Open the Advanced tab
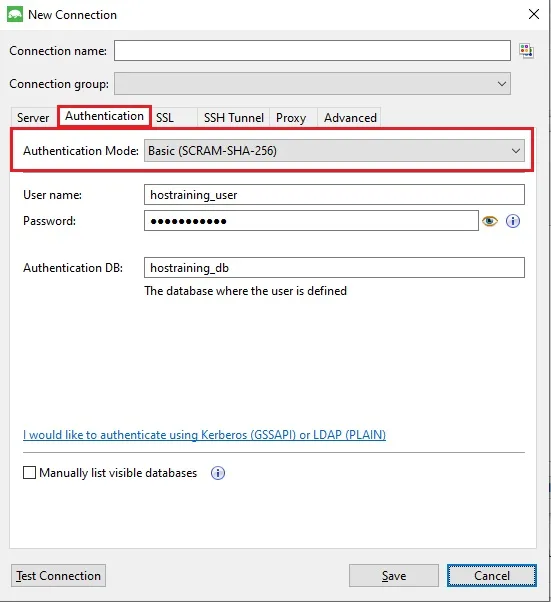 (350, 117)
